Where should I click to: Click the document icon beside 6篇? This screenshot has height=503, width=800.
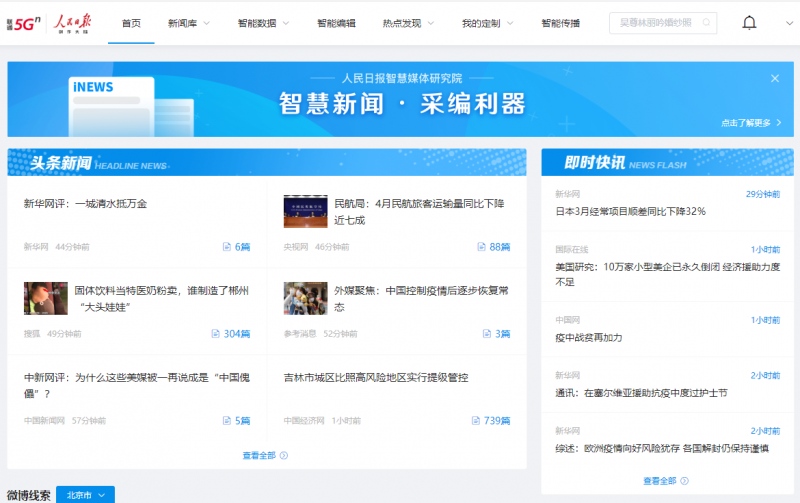click(x=227, y=246)
